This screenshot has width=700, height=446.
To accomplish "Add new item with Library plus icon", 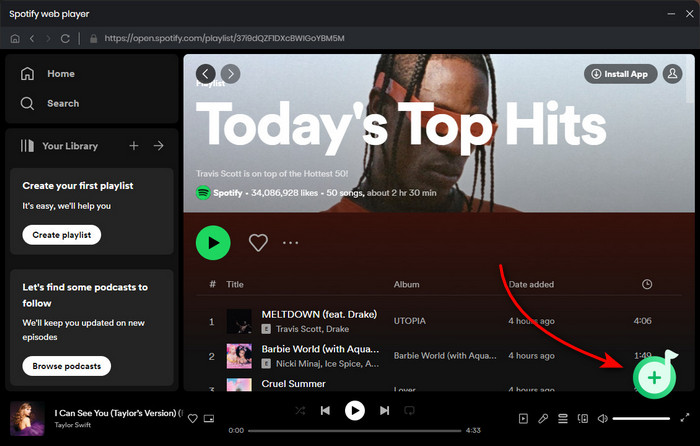I will pyautogui.click(x=133, y=146).
